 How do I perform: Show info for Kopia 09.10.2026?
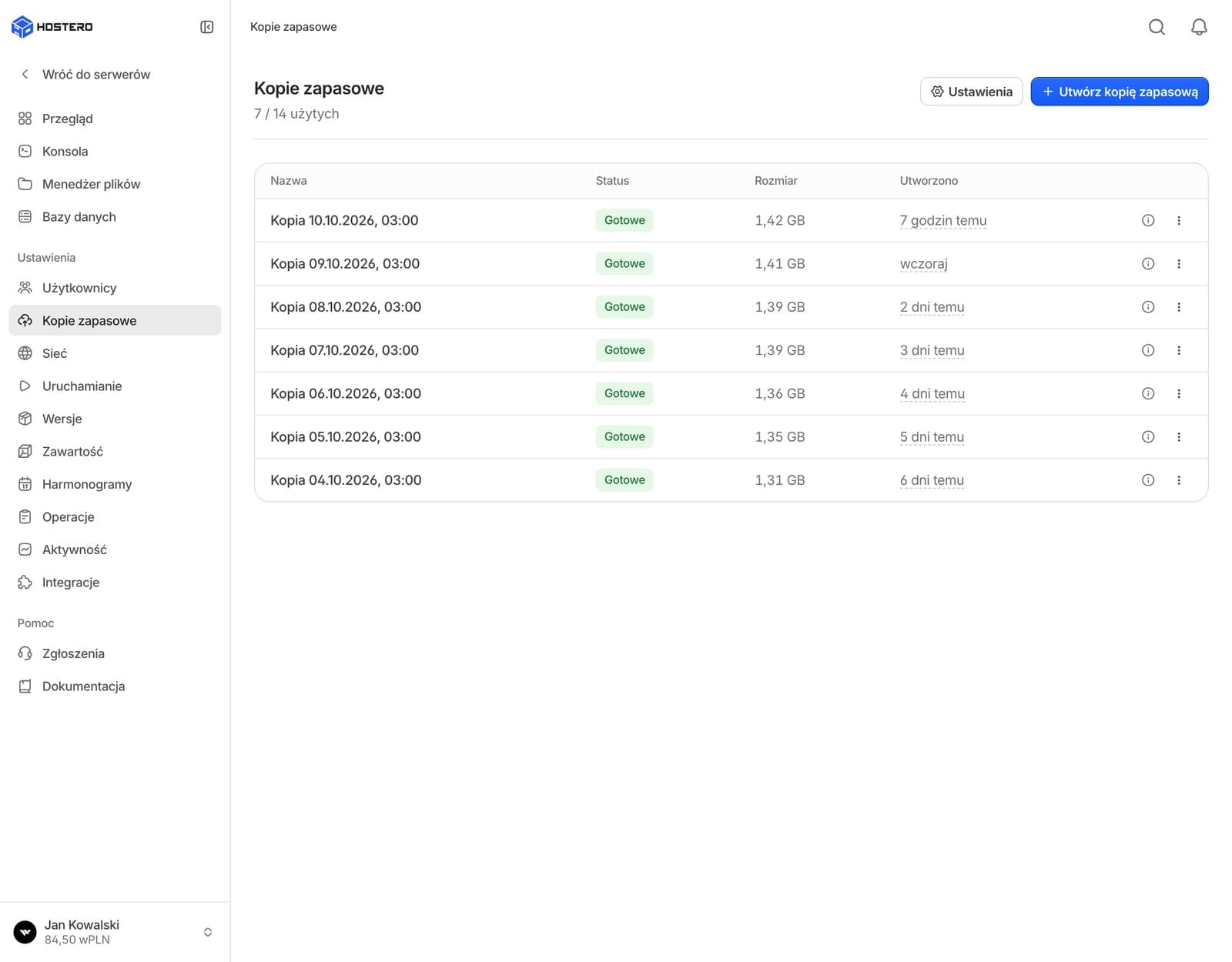(1148, 263)
